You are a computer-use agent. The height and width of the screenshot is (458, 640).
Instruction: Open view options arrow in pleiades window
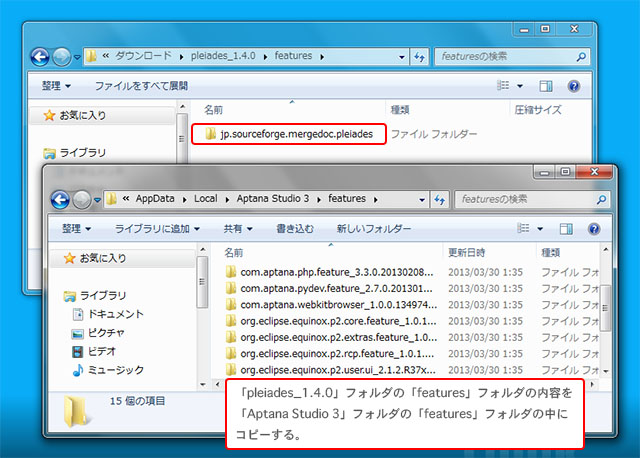click(520, 86)
